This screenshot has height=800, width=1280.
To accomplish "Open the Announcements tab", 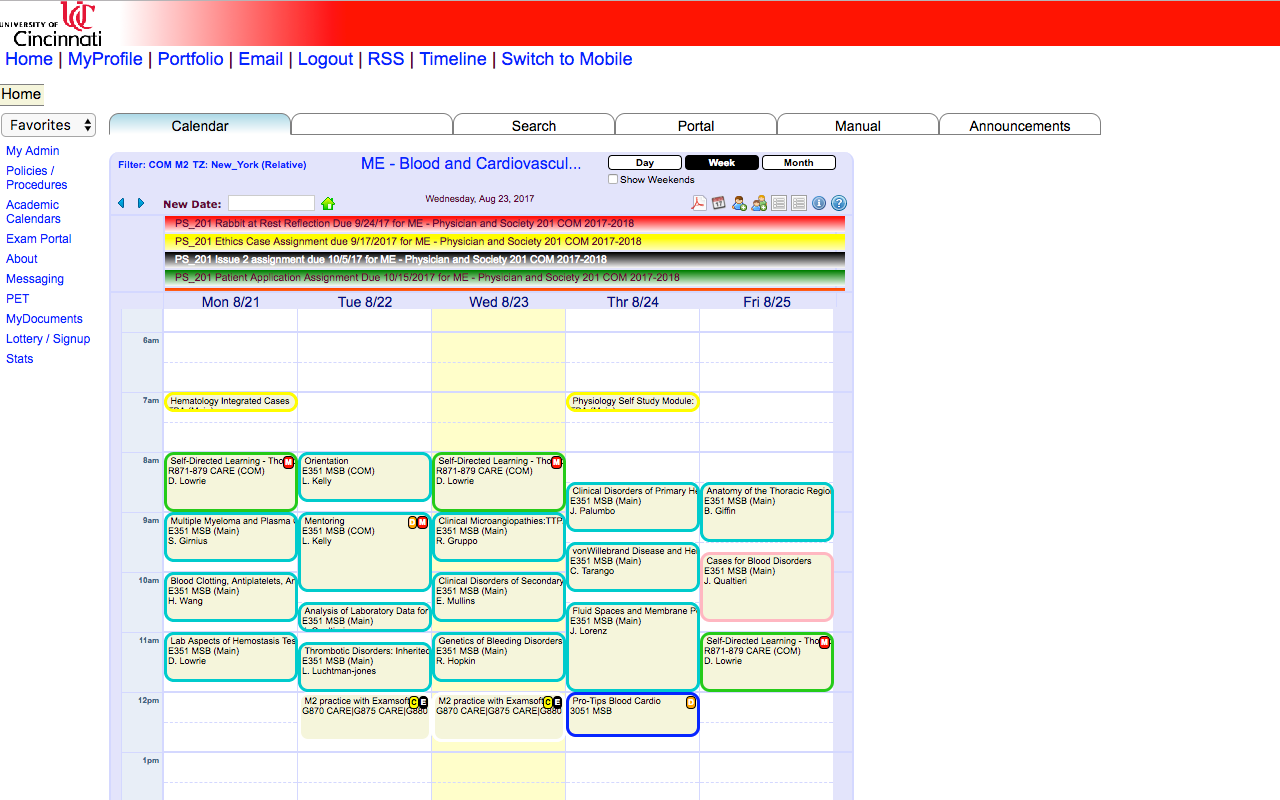I will [x=1020, y=125].
